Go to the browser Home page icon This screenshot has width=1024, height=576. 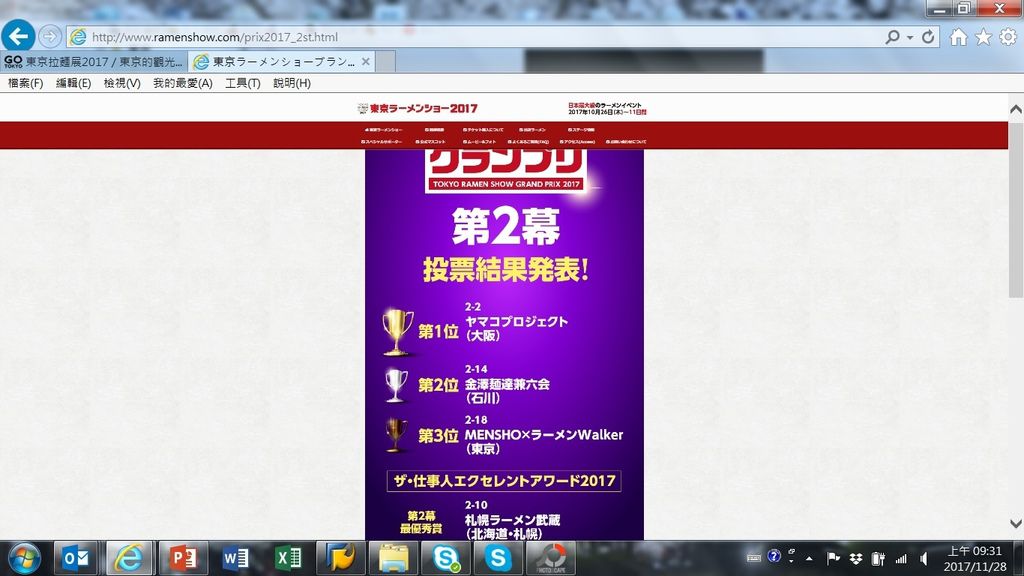click(x=958, y=37)
